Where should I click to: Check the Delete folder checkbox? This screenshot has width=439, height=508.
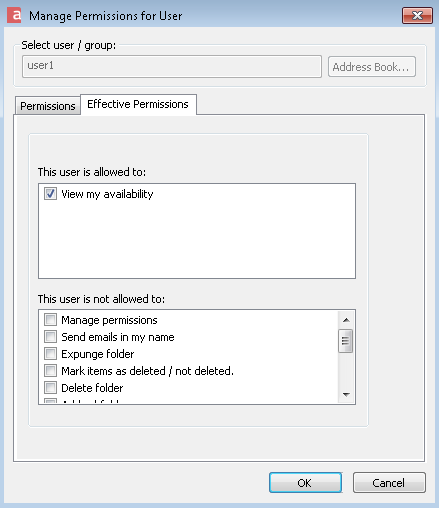[50, 388]
